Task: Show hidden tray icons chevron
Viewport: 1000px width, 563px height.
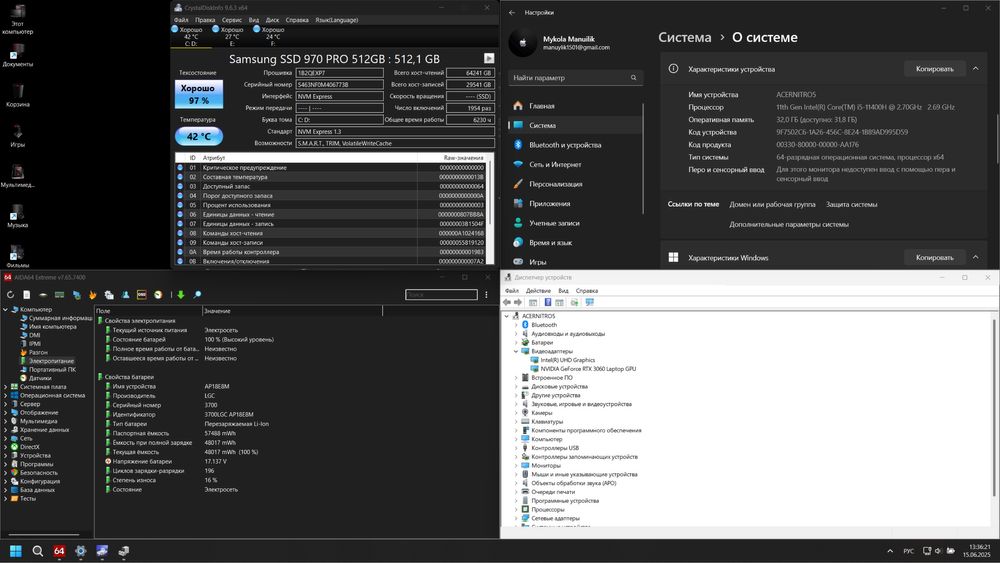Action: tap(890, 551)
